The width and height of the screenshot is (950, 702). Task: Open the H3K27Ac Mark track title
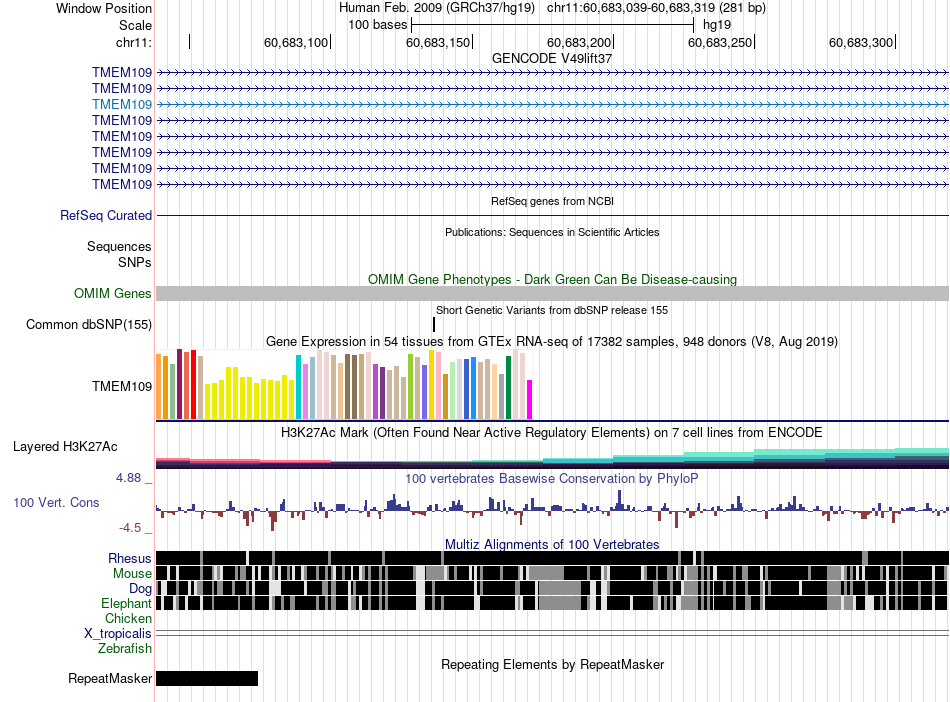552,432
